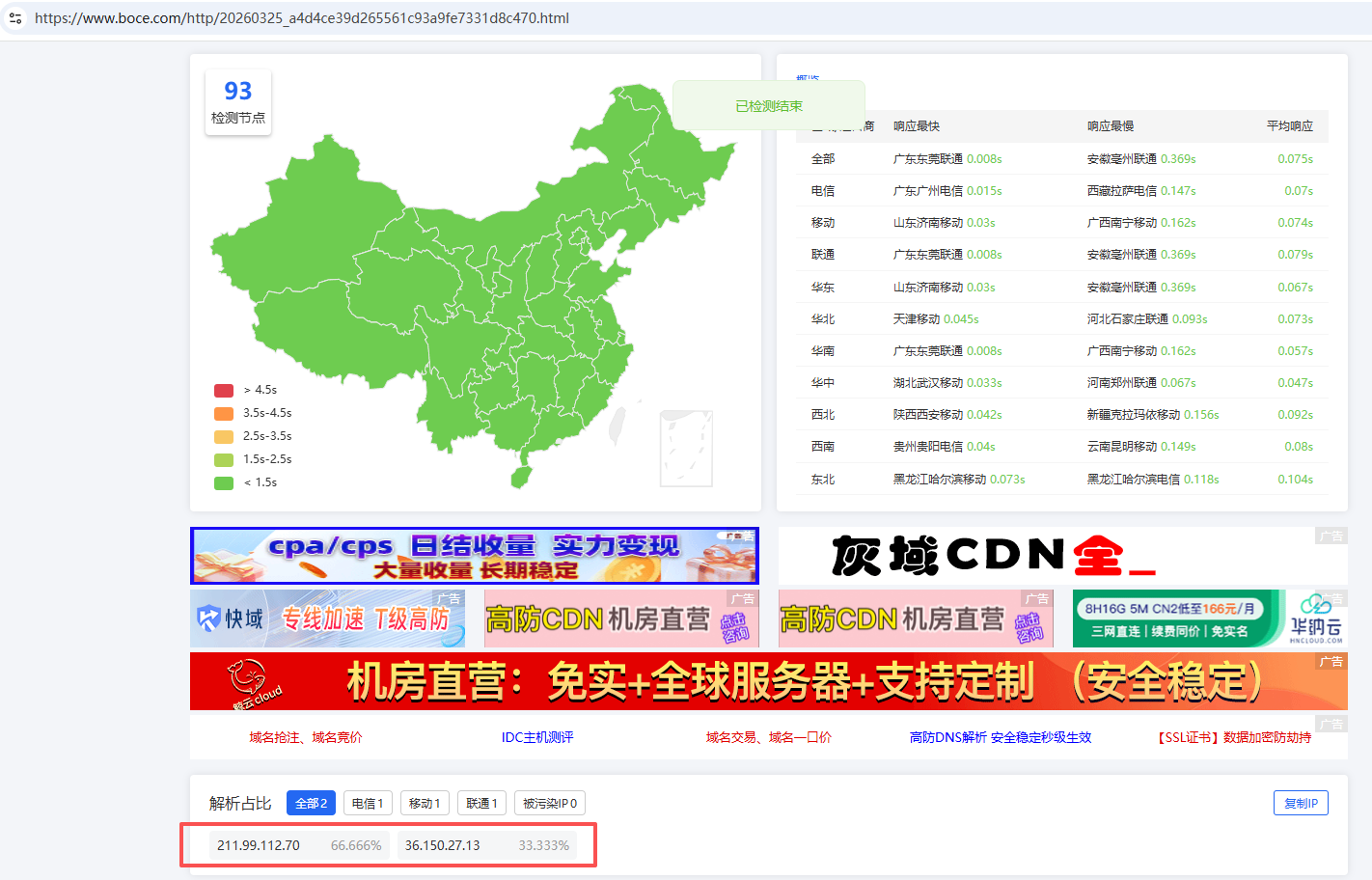Click the 复制IP button
The height and width of the screenshot is (880, 1372).
tap(1301, 802)
